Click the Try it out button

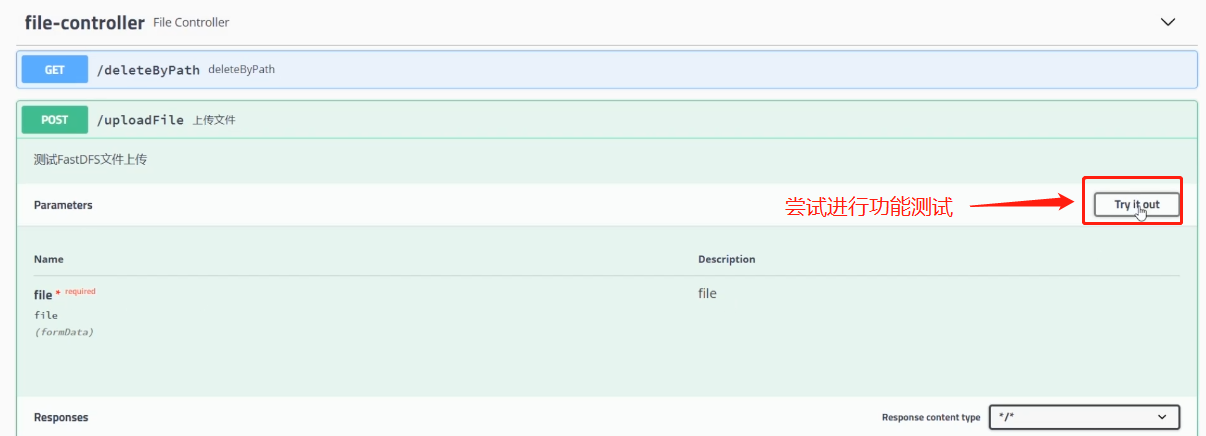[x=1137, y=204]
